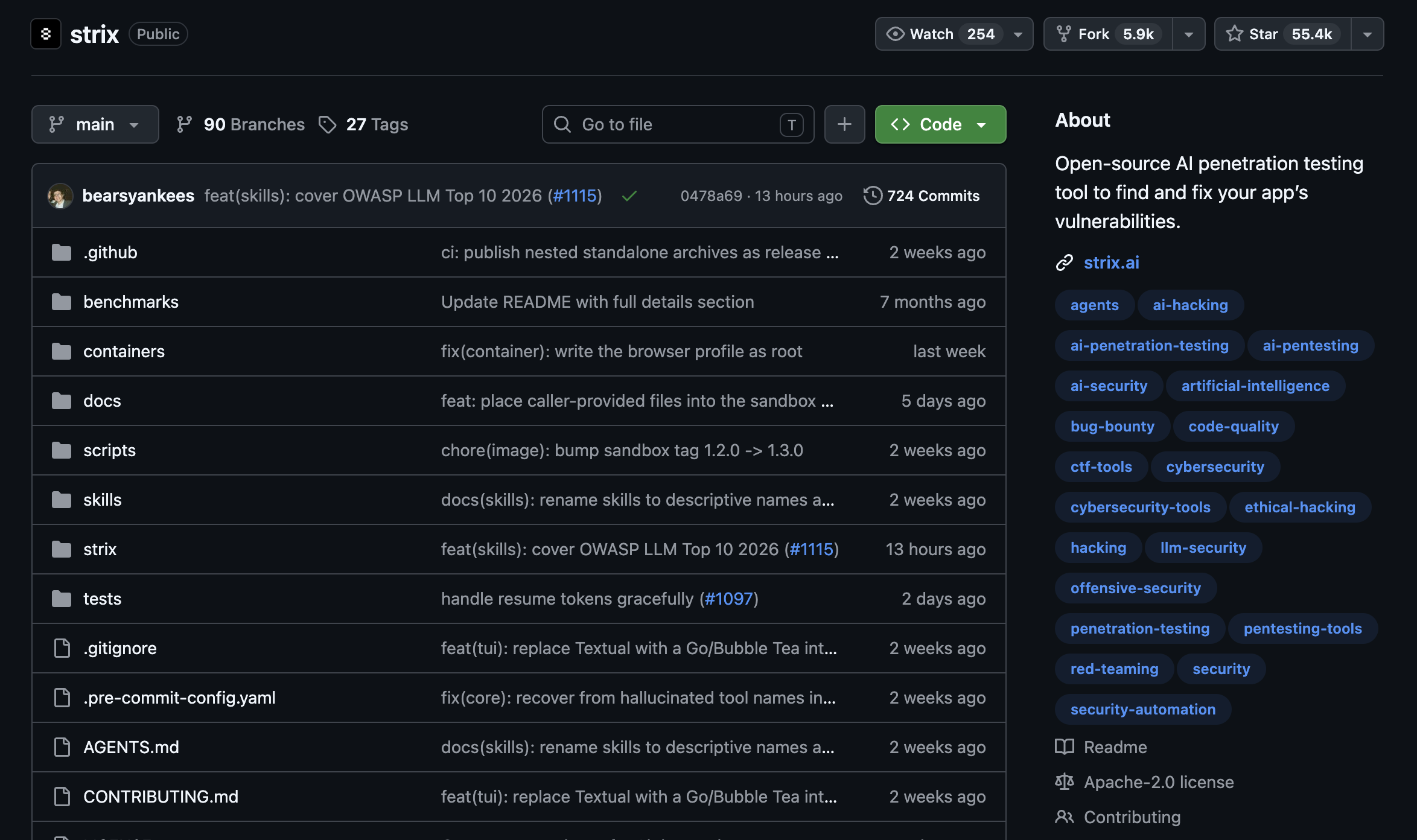Click the .gitignore file icon
This screenshot has width=1417, height=840.
(x=62, y=648)
